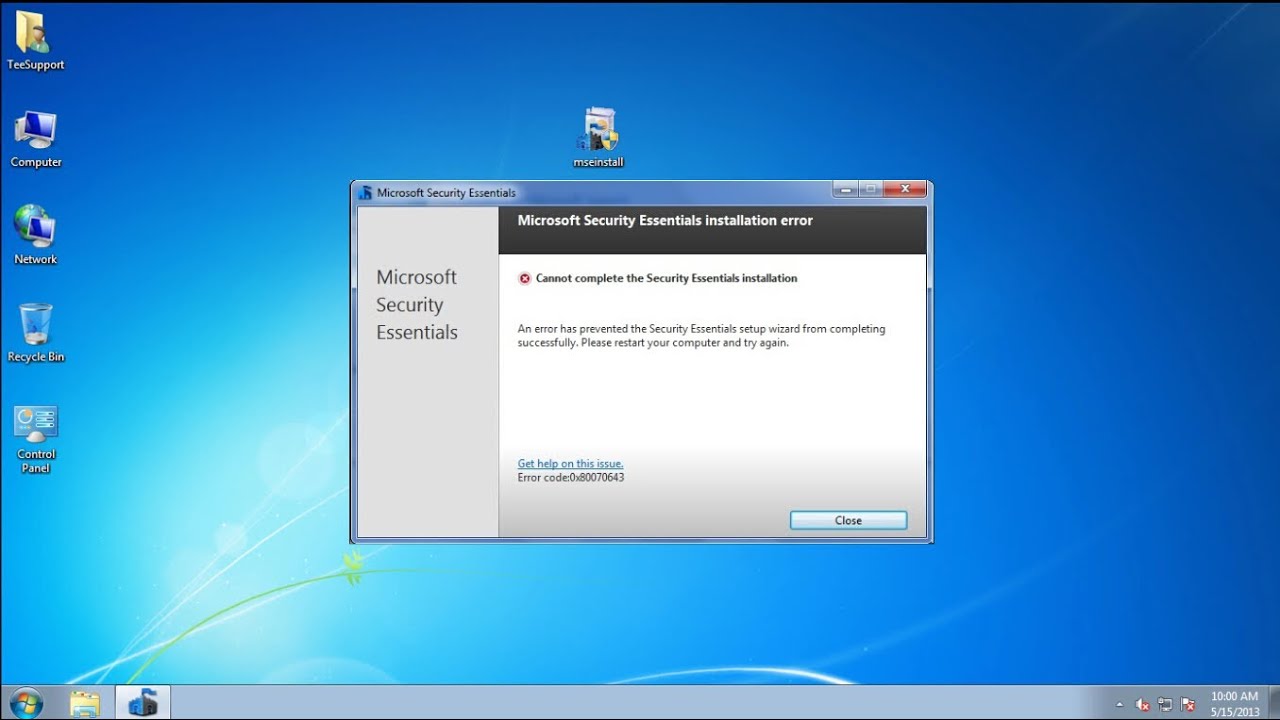Open Windows Explorer from the taskbar
The image size is (1280, 720).
click(x=85, y=704)
